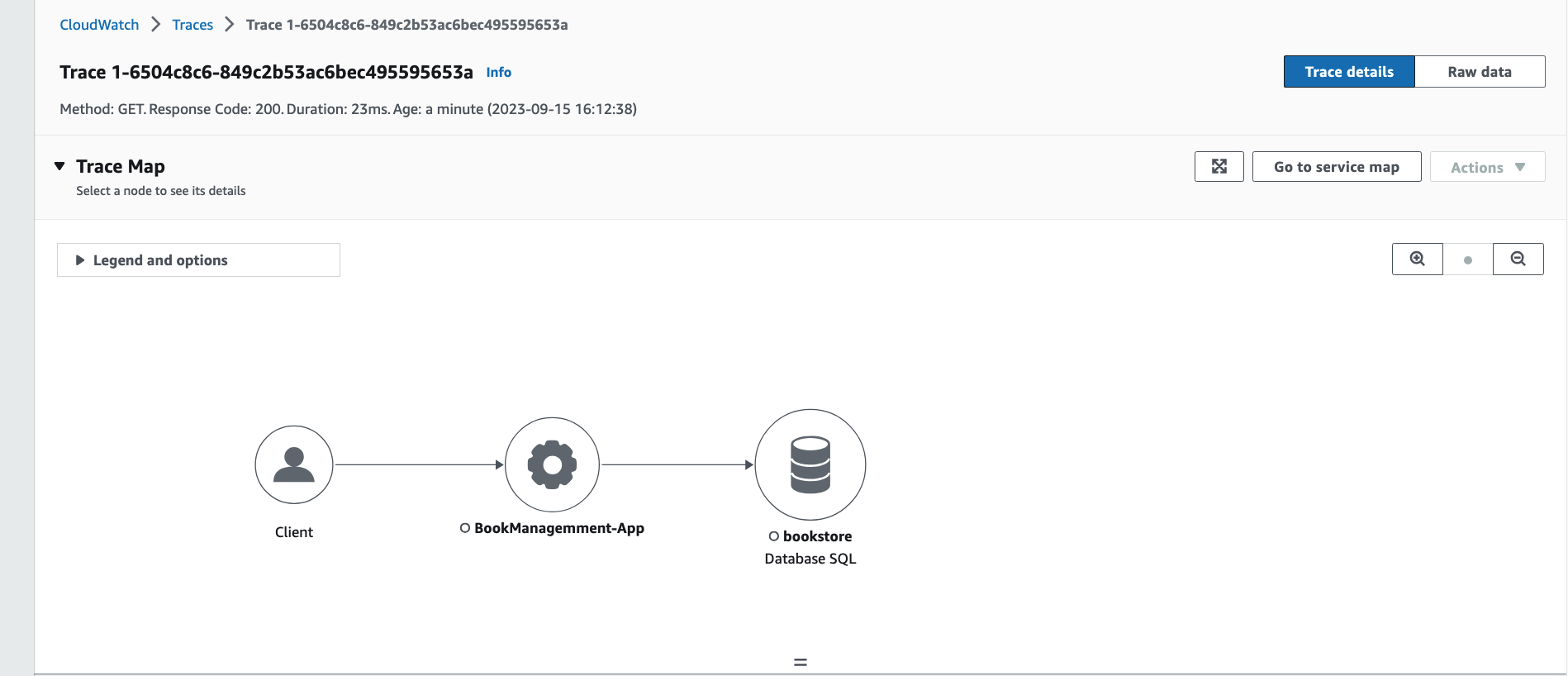Image resolution: width=1568 pixels, height=676 pixels.
Task: Click the bookstore node label
Action: [x=817, y=536]
